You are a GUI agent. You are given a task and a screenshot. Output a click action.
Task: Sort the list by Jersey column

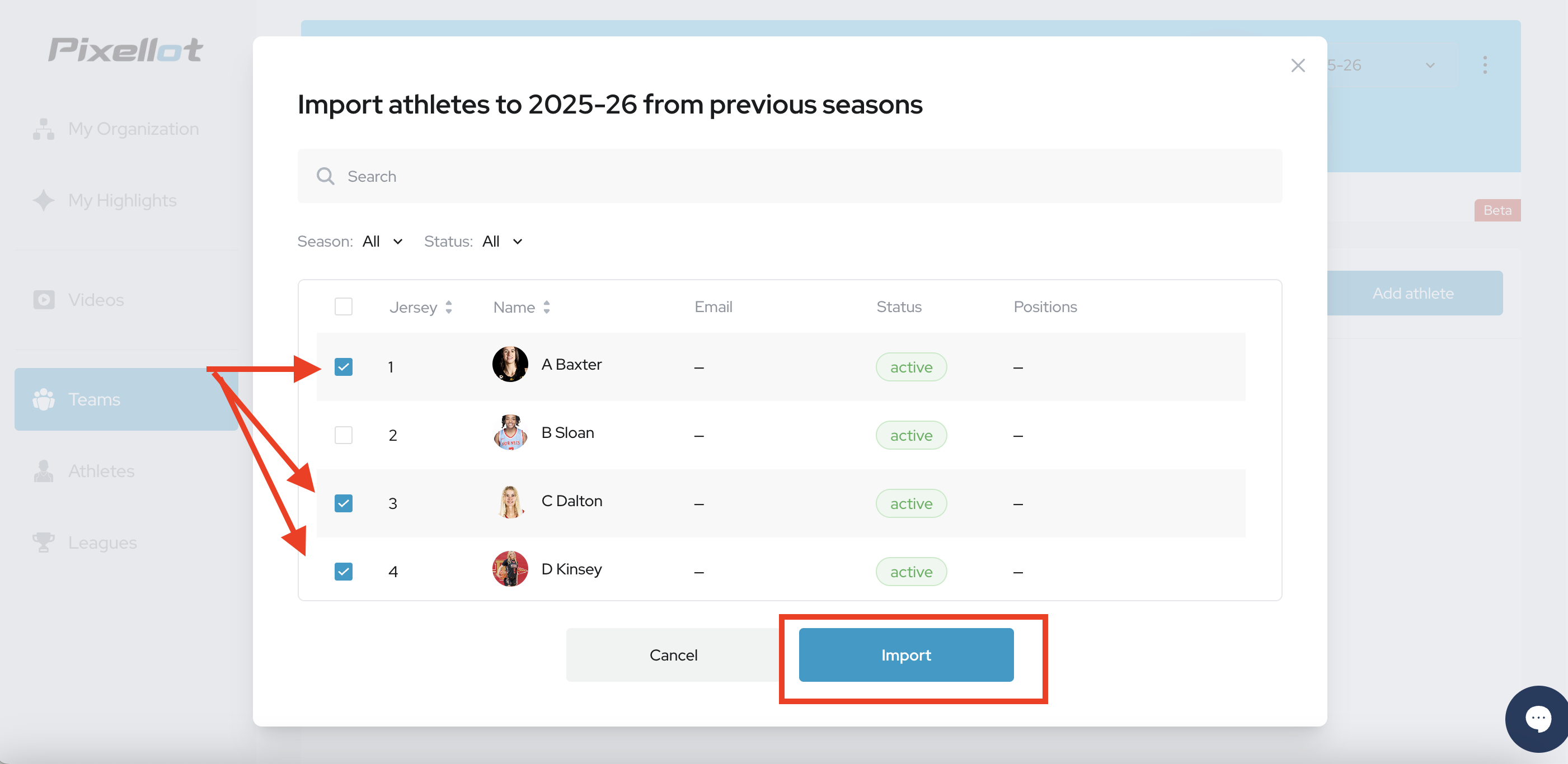(421, 307)
